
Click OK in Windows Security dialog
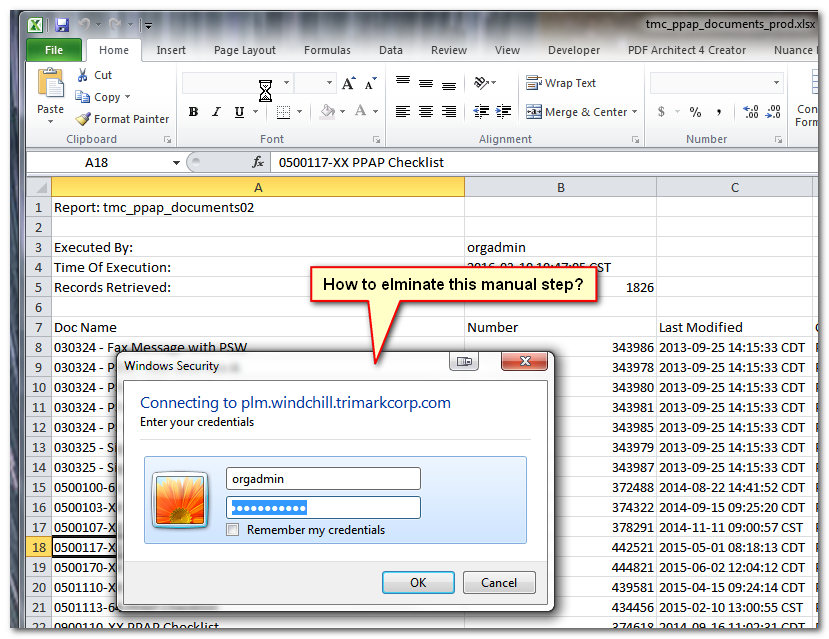(x=418, y=582)
